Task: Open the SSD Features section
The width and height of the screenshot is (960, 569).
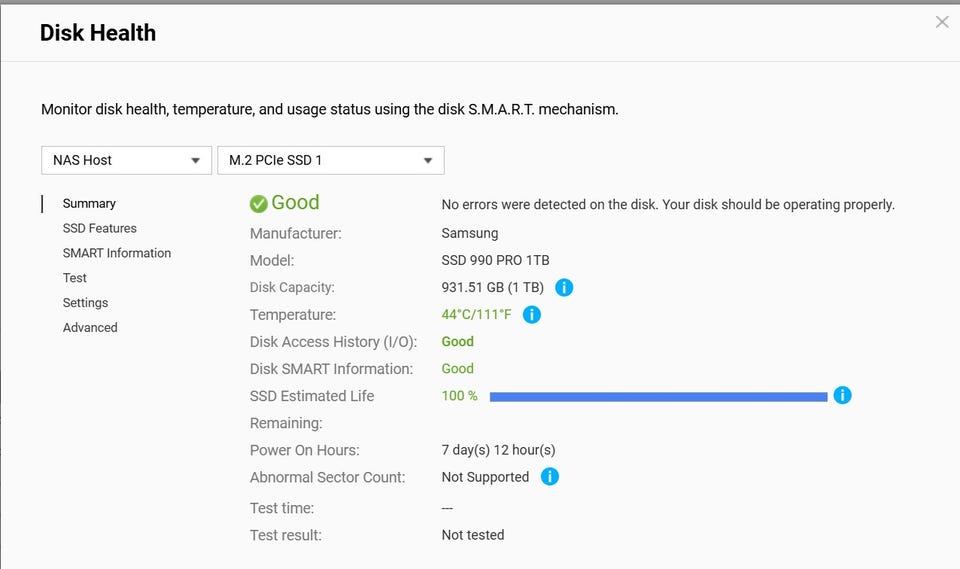Action: (x=100, y=228)
